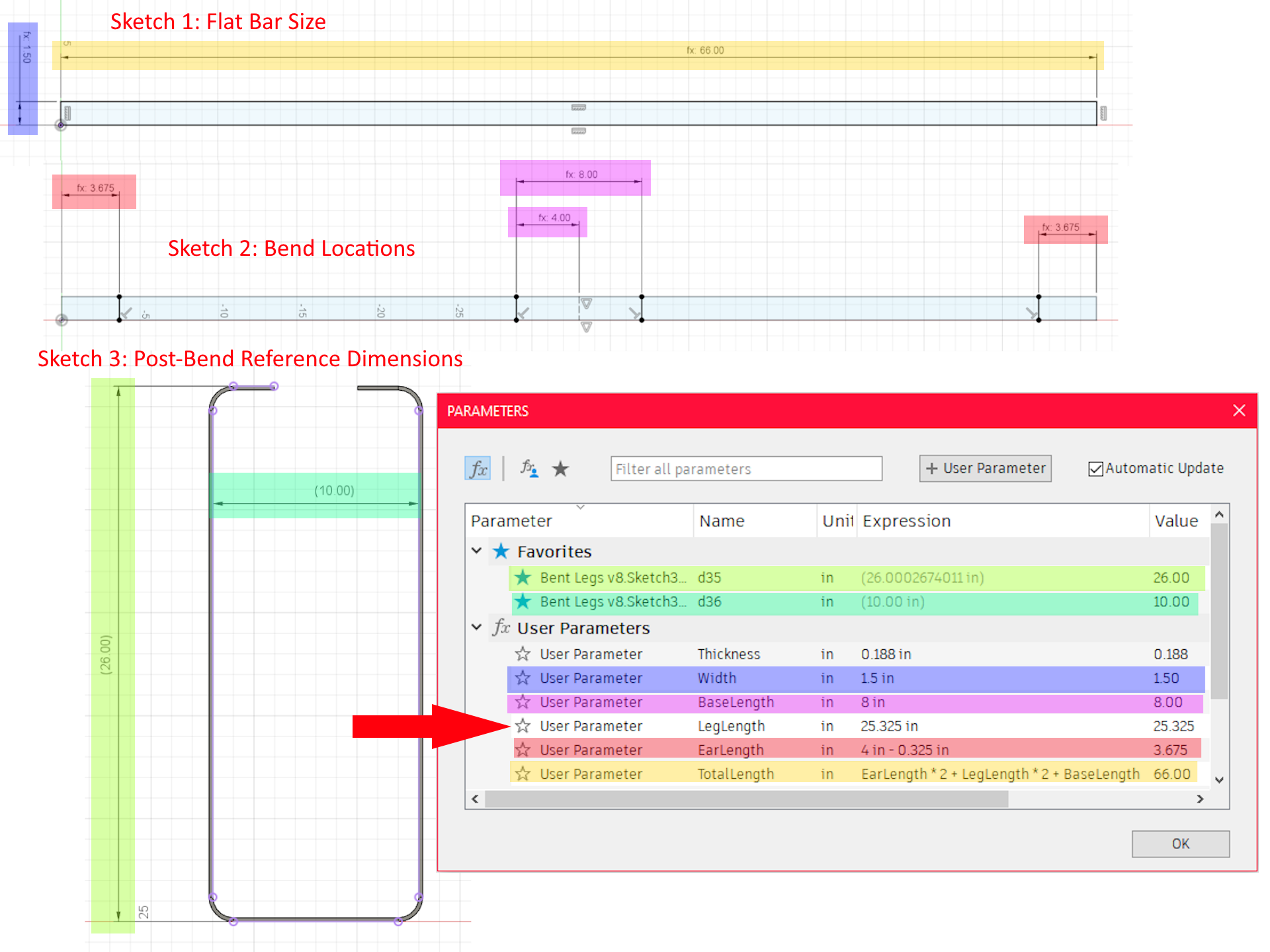Click the Filter all parameters field

745,469
